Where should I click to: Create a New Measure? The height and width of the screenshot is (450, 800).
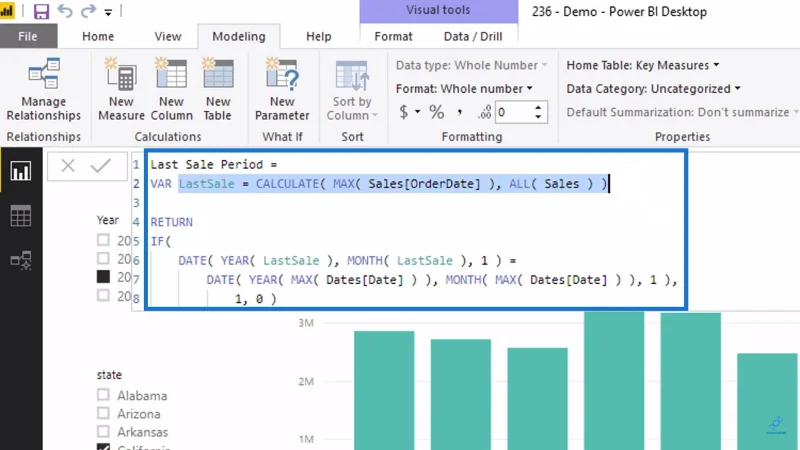pyautogui.click(x=121, y=90)
